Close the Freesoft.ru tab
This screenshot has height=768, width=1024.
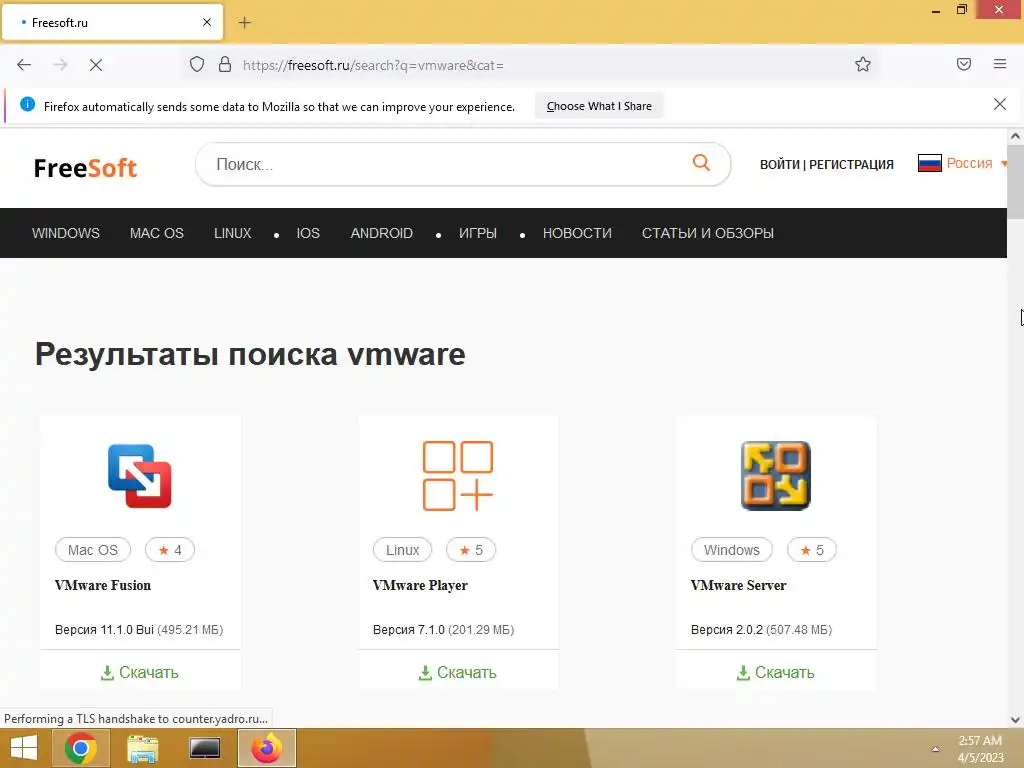(207, 22)
